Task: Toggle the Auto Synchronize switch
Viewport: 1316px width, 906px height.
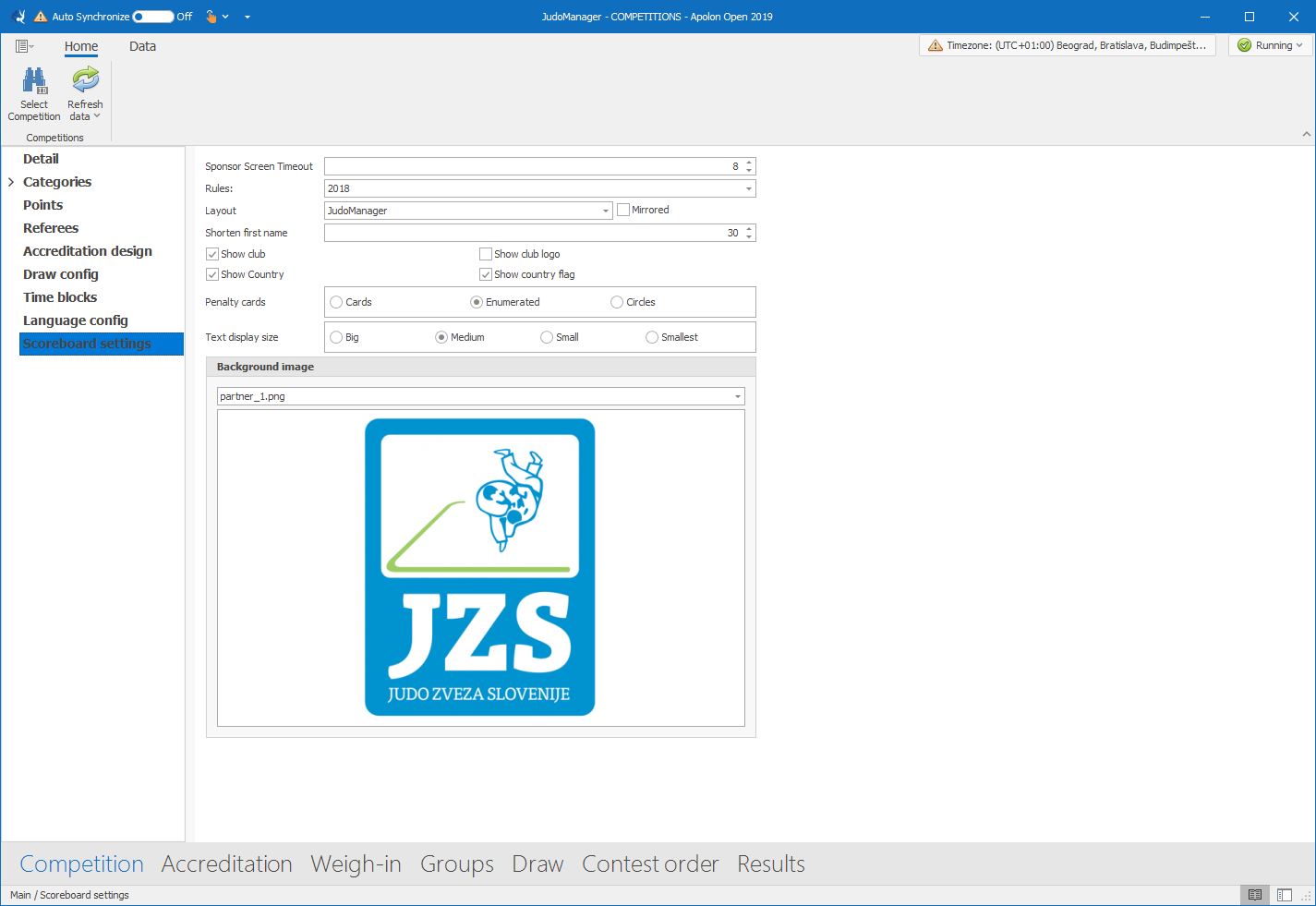Action: (153, 17)
